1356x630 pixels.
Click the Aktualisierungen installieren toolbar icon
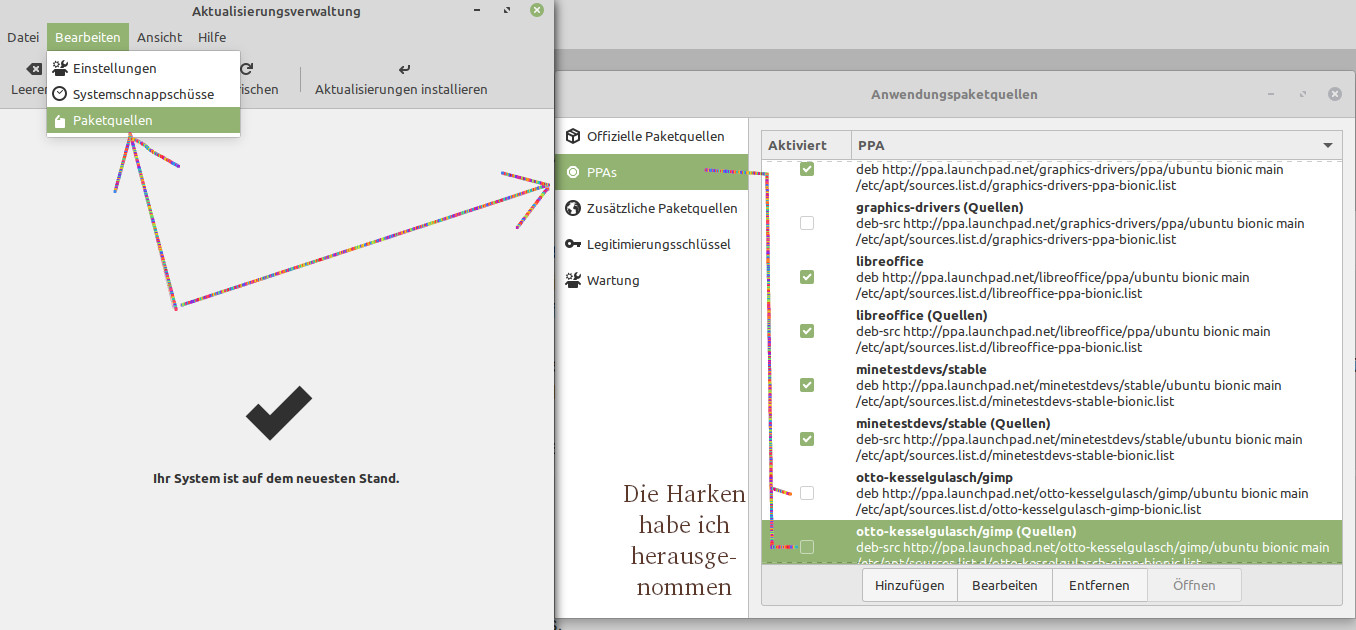[404, 70]
